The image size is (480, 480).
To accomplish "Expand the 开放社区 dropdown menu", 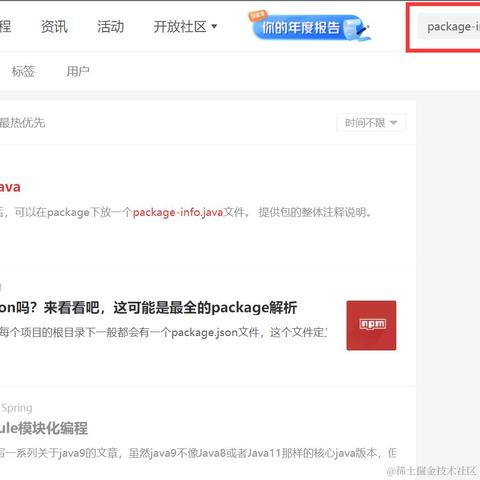I will [185, 27].
